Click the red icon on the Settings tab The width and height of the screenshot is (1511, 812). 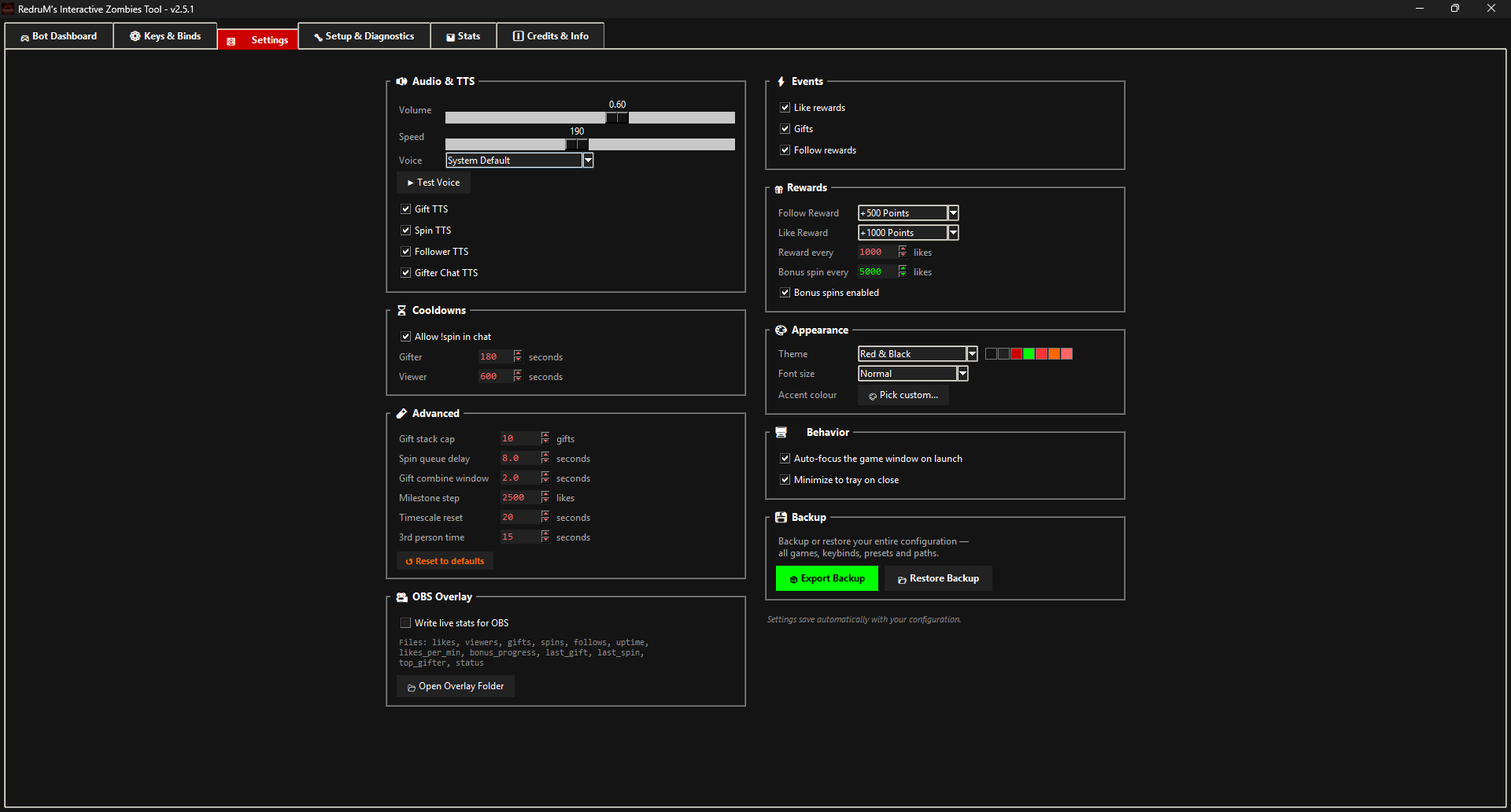point(231,41)
